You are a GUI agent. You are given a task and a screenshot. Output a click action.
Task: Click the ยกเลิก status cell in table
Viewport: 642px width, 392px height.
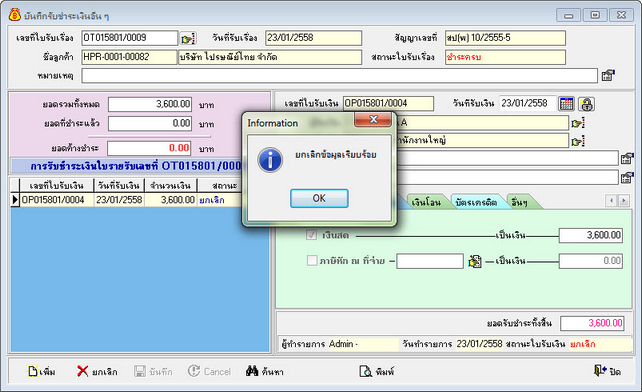point(220,200)
